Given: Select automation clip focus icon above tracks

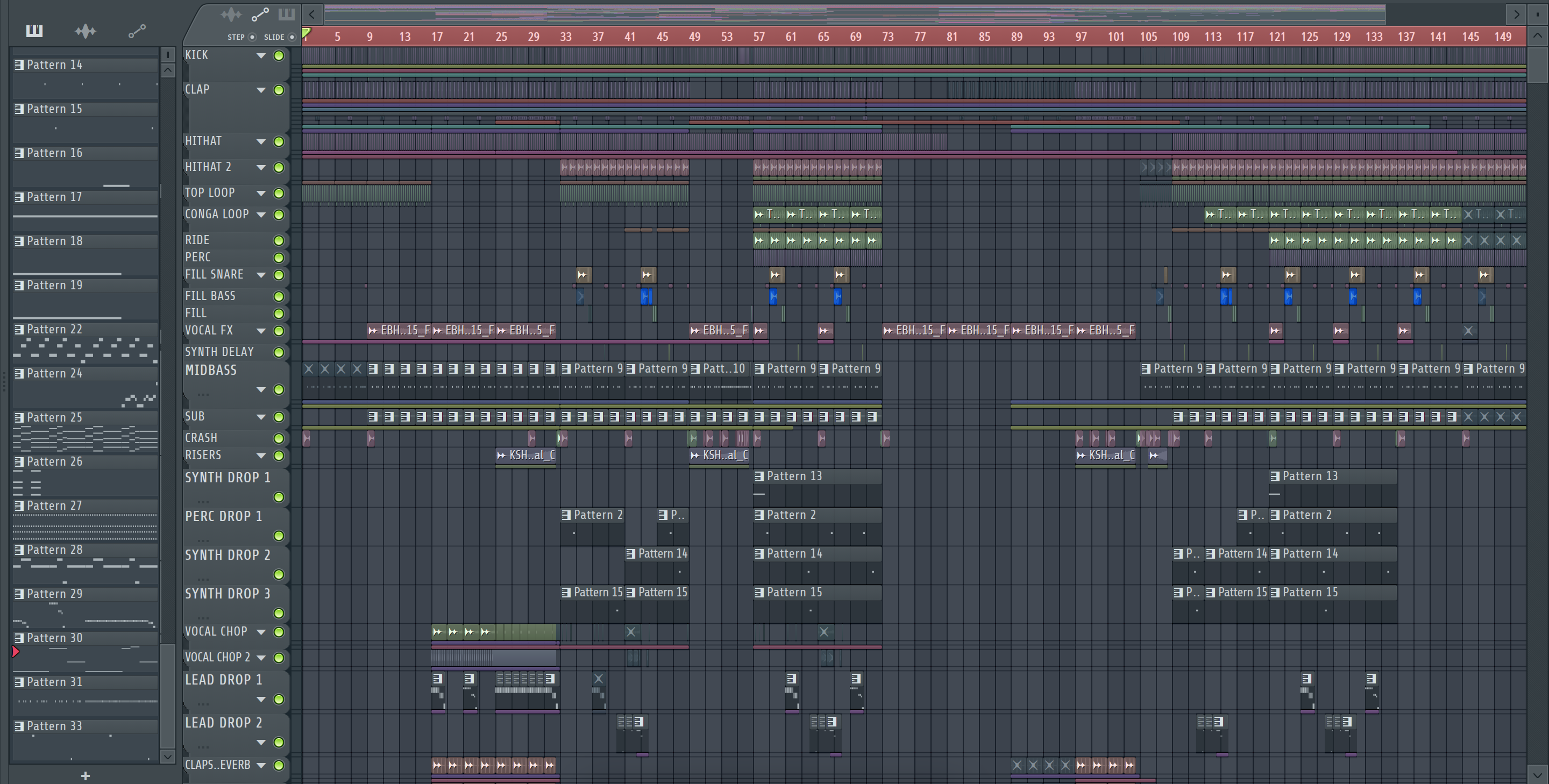Looking at the screenshot, I should [x=260, y=14].
